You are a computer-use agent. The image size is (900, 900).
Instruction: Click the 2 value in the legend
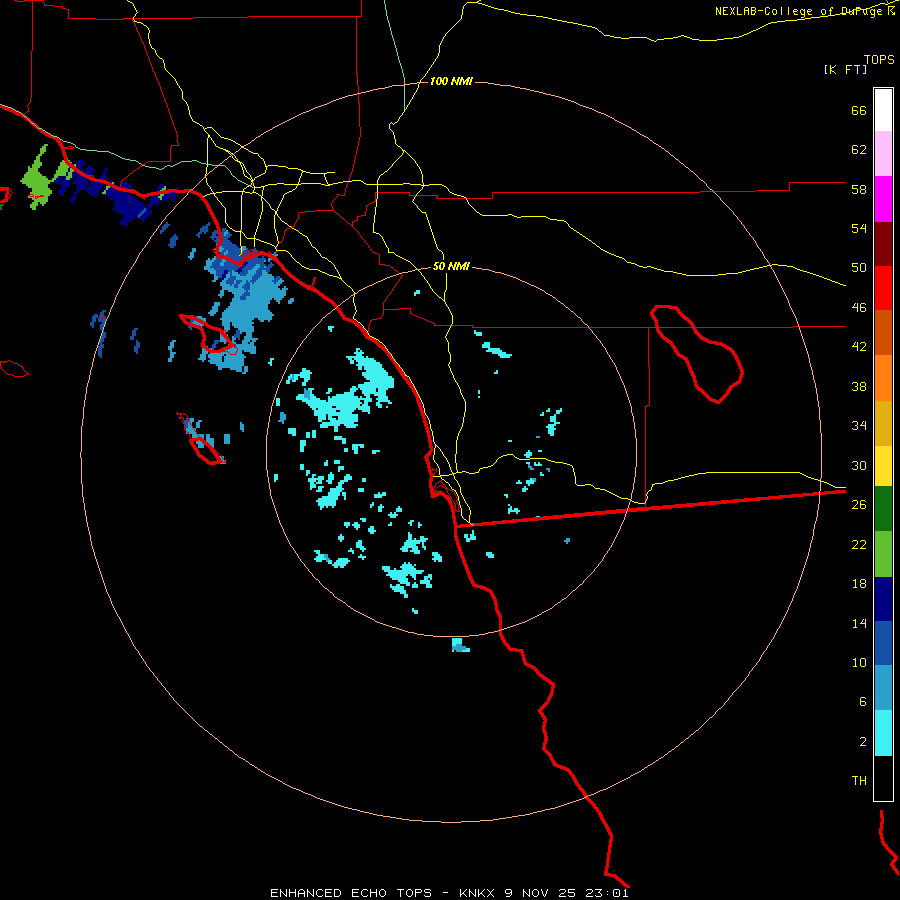tap(863, 741)
